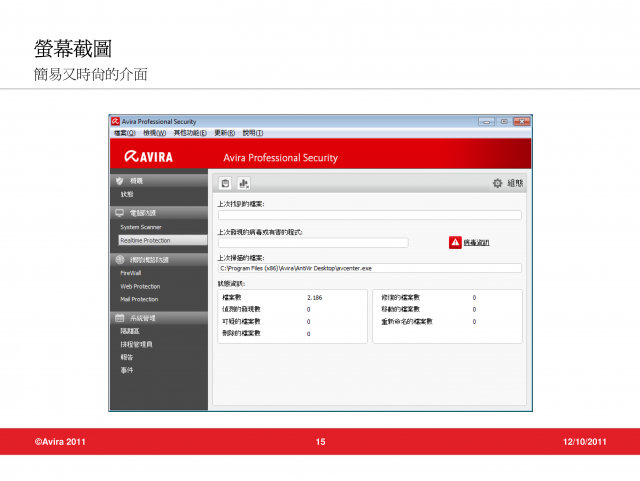Click the last detected virus field
The height and width of the screenshot is (481, 640).
(313, 243)
